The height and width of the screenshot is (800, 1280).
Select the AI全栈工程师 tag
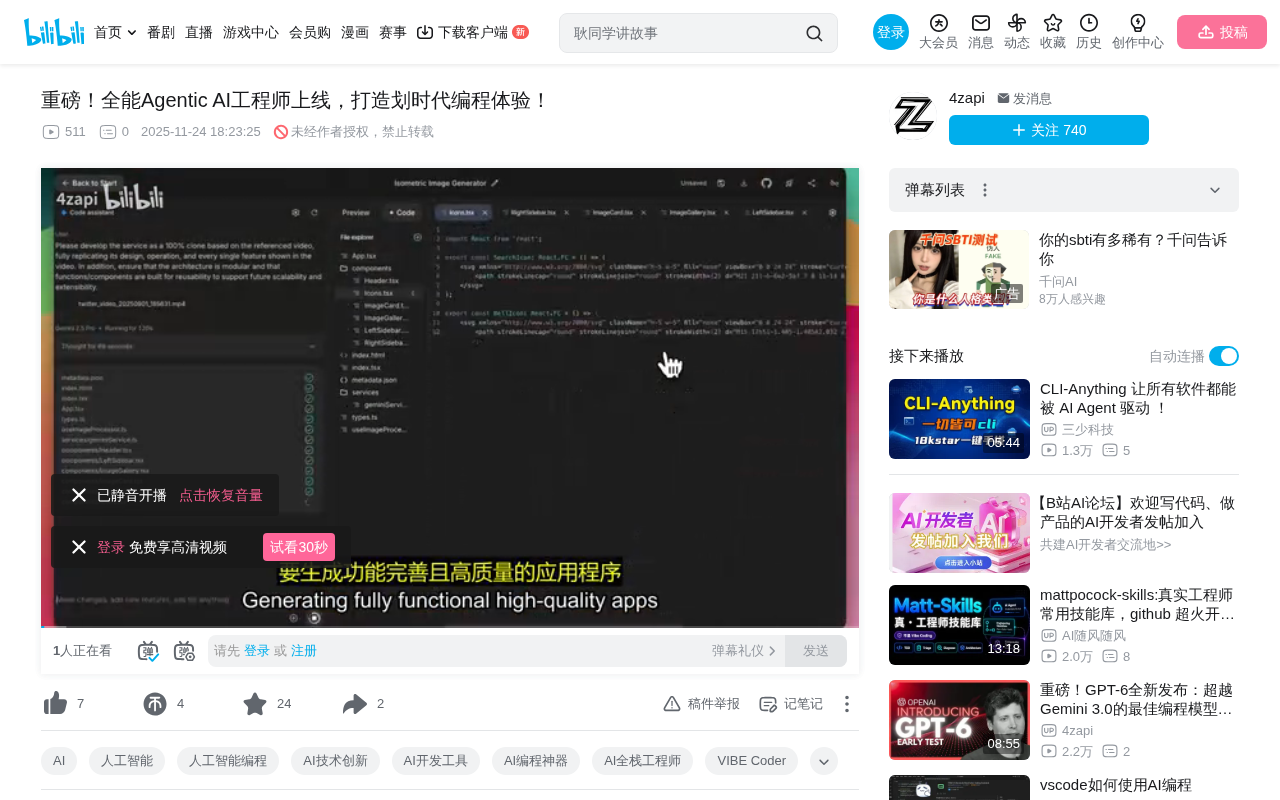[x=642, y=761]
